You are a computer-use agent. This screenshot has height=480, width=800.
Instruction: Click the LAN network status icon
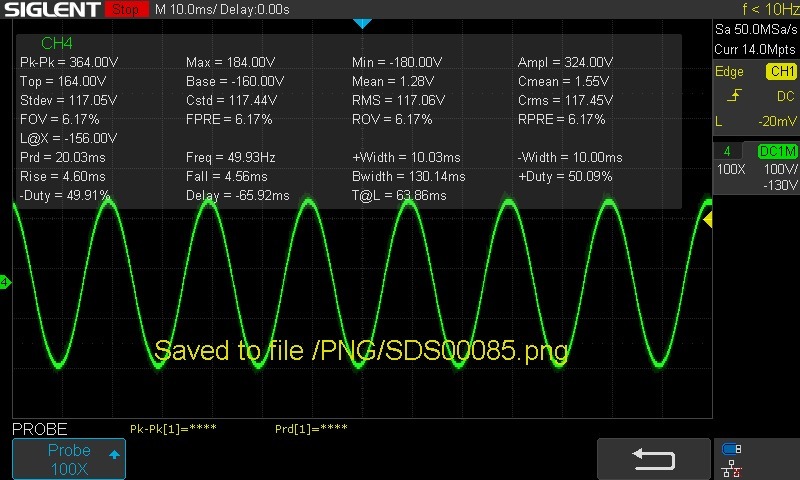[731, 468]
